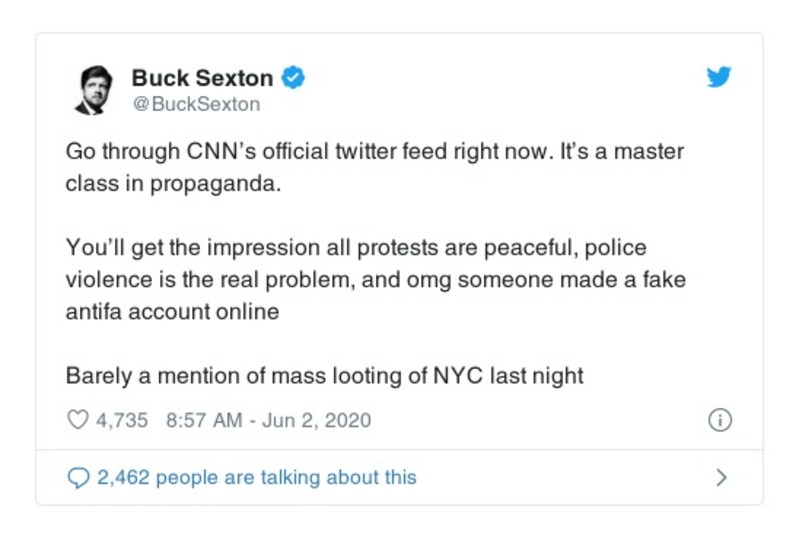Click the "antifa account online" line
The image size is (799, 538).
[x=172, y=311]
